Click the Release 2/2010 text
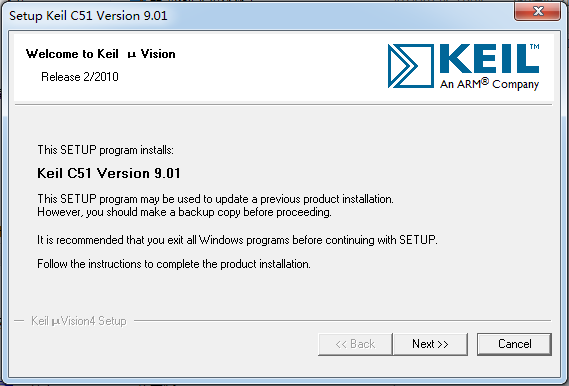The height and width of the screenshot is (386, 569). (x=80, y=77)
